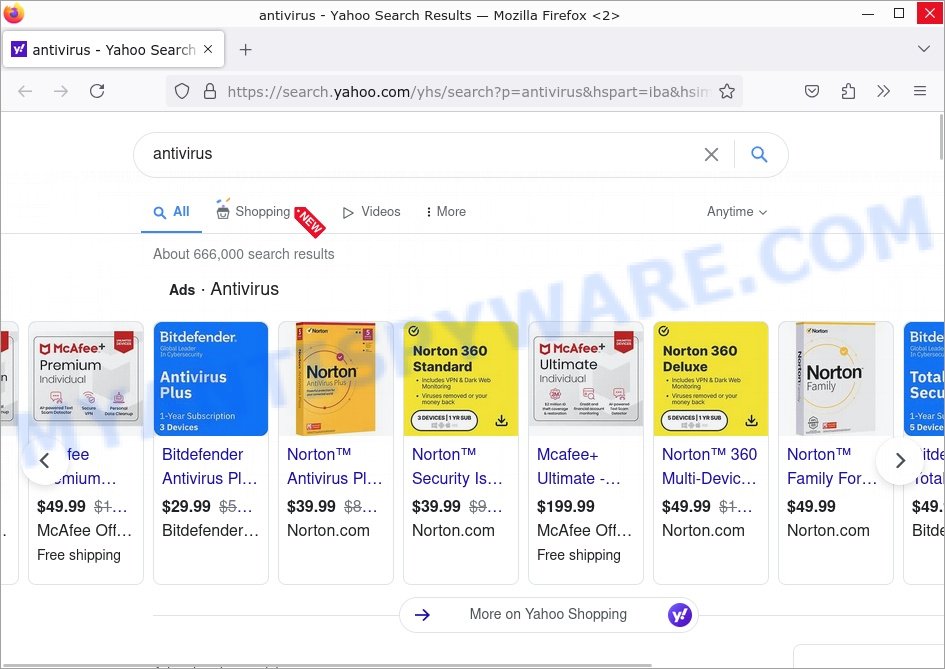Expand the list all tabs dropdown arrow

tap(923, 49)
